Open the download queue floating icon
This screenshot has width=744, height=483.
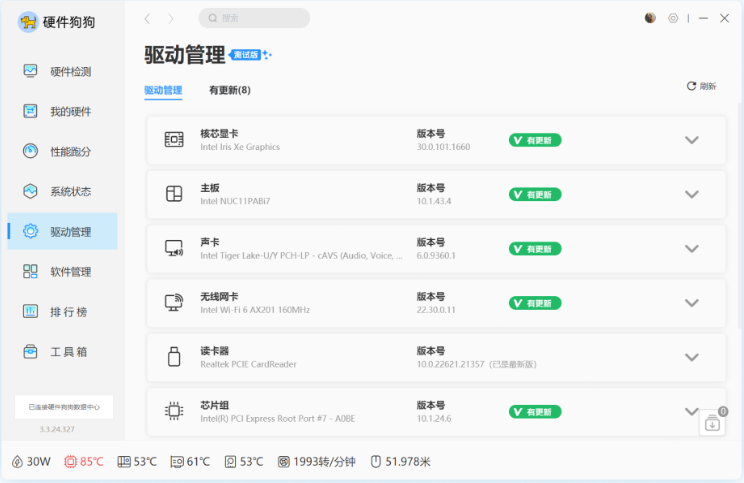coord(712,423)
